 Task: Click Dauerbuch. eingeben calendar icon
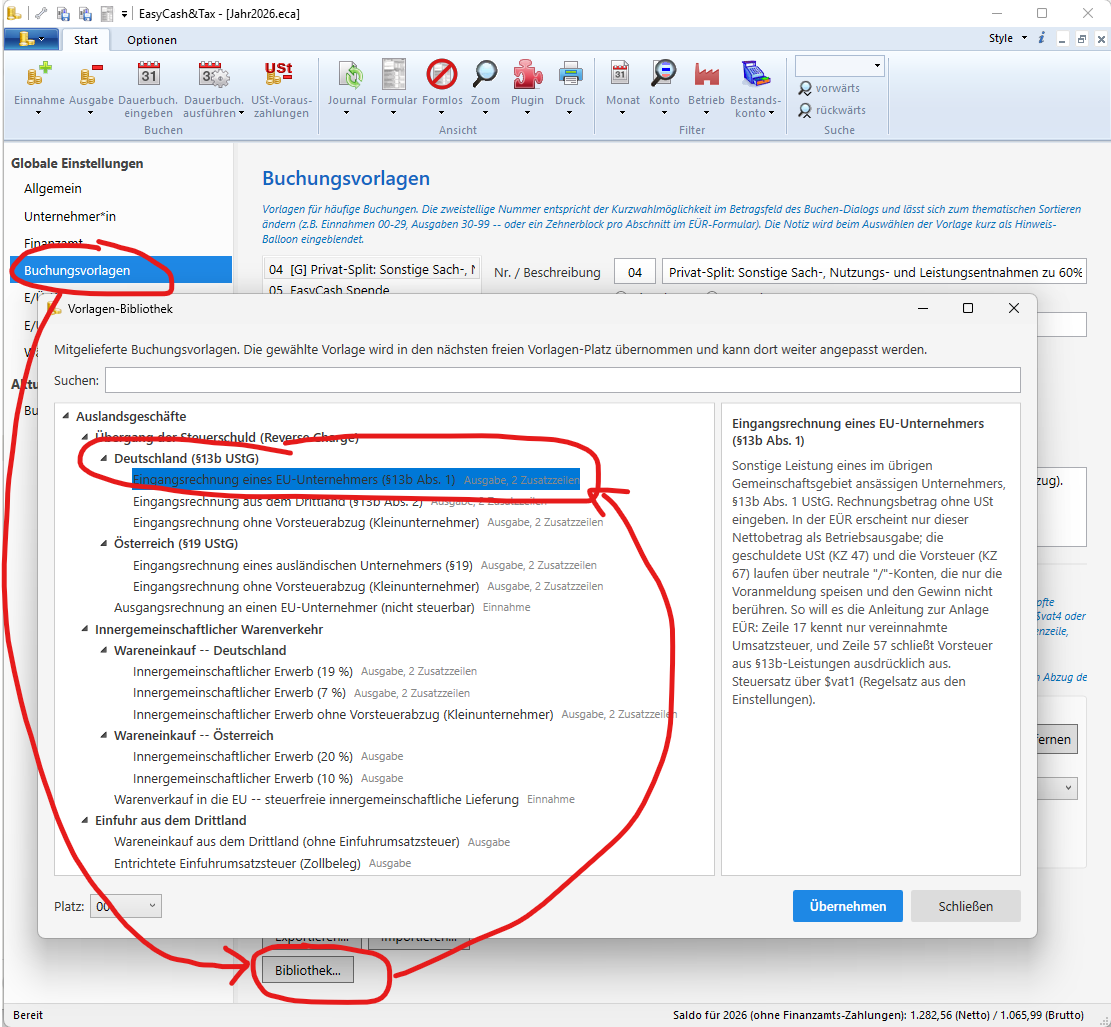(x=148, y=74)
